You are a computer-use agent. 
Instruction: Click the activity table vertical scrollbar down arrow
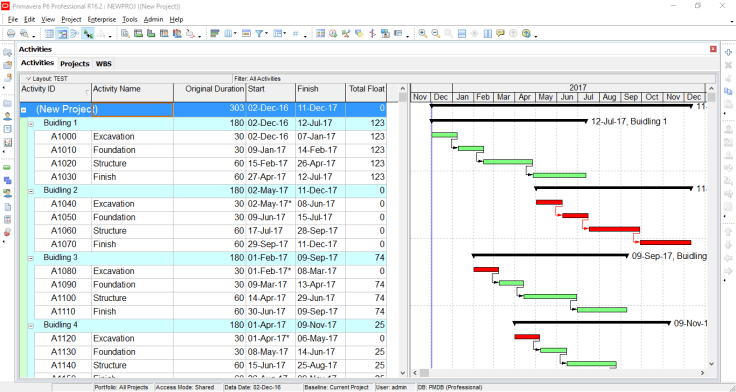pyautogui.click(x=403, y=373)
